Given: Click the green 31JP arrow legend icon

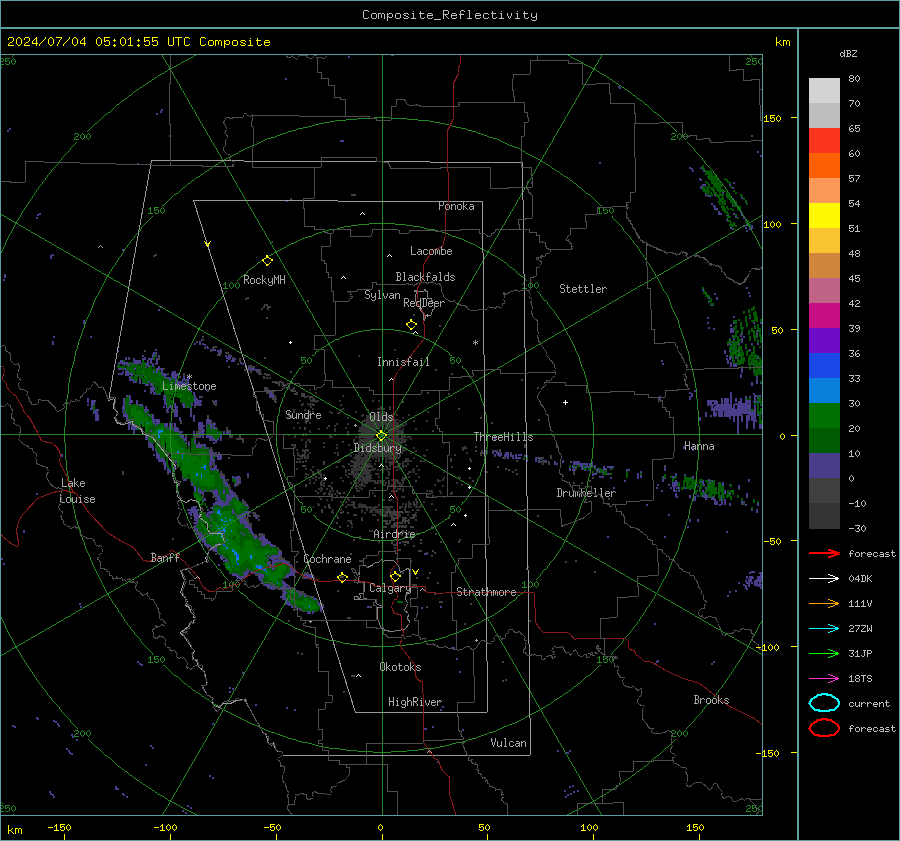Looking at the screenshot, I should (824, 653).
